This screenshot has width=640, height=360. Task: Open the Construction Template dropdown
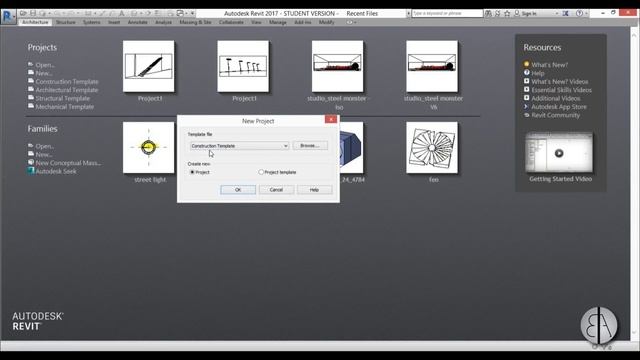click(x=239, y=146)
